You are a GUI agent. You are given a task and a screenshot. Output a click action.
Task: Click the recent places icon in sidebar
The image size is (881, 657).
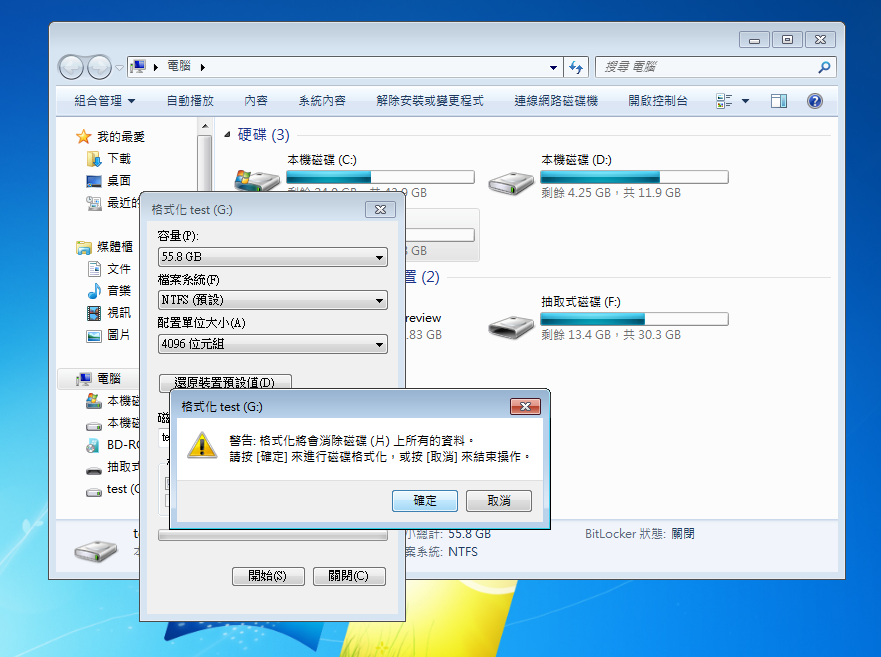94,203
